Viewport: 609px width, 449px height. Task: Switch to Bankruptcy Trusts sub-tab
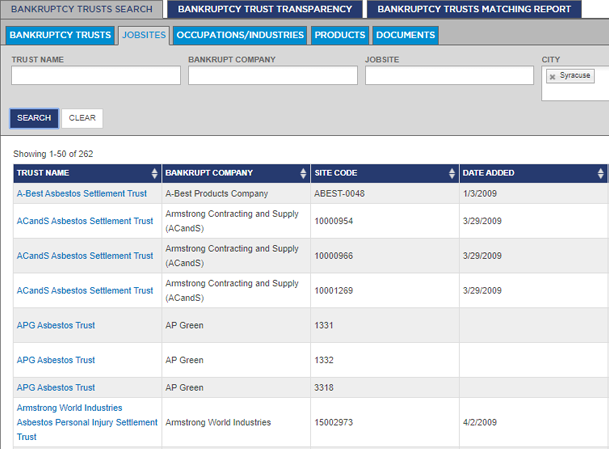[60, 35]
